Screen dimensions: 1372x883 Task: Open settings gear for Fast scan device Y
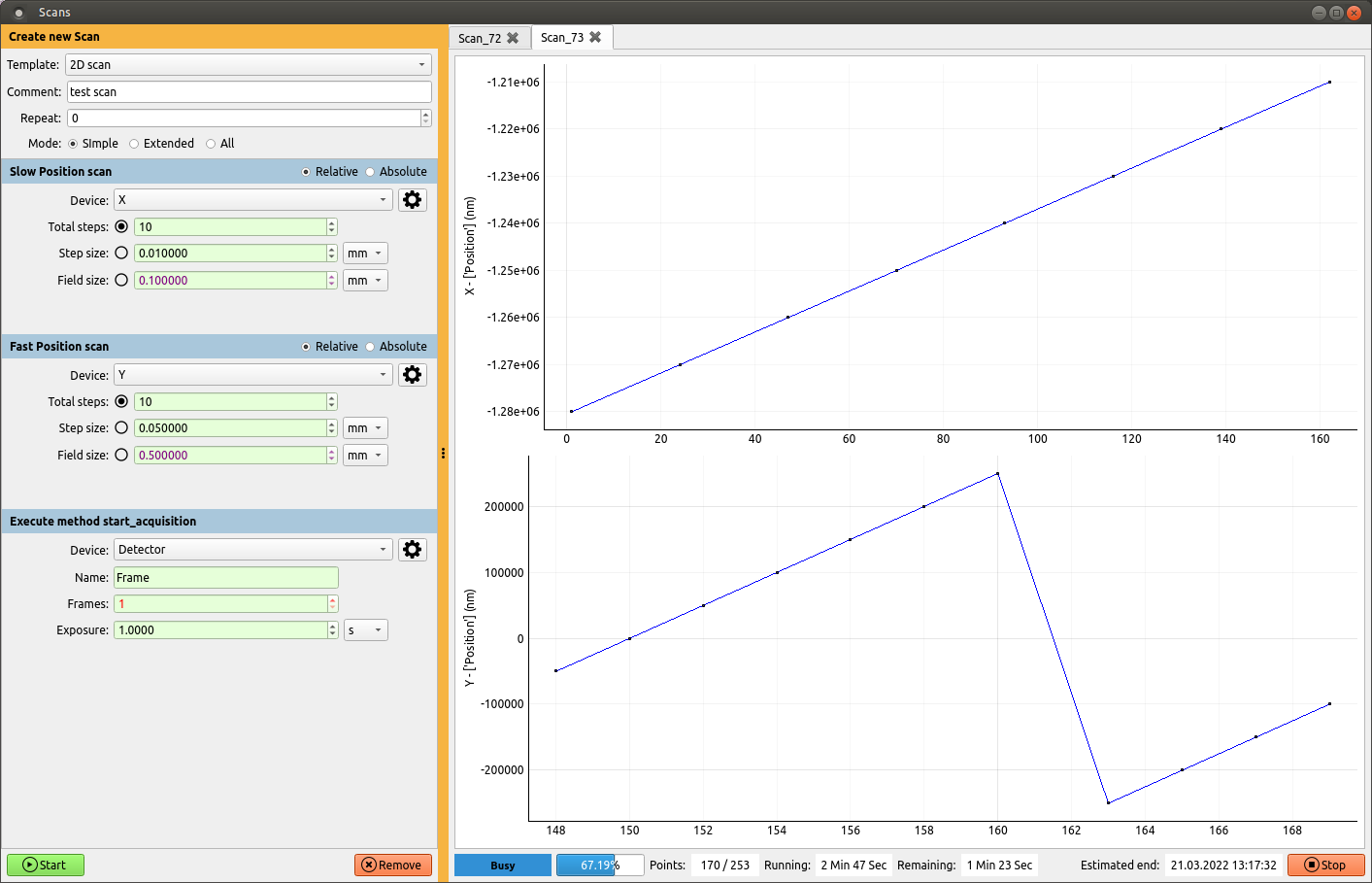(x=413, y=375)
